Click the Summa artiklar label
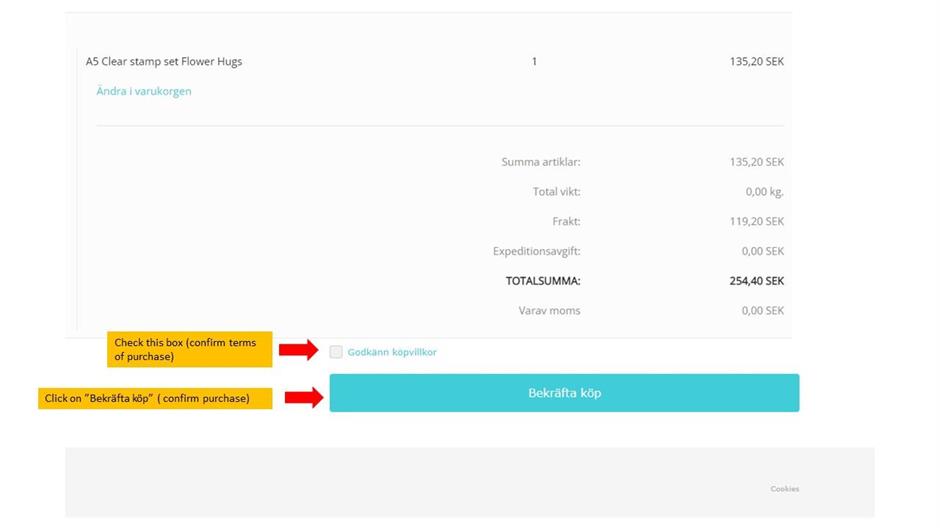This screenshot has width=940, height=528. pyautogui.click(x=541, y=162)
